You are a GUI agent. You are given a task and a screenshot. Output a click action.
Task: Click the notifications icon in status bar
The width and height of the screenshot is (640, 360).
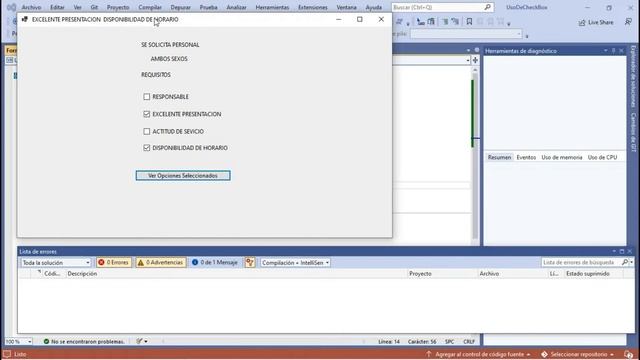point(628,354)
